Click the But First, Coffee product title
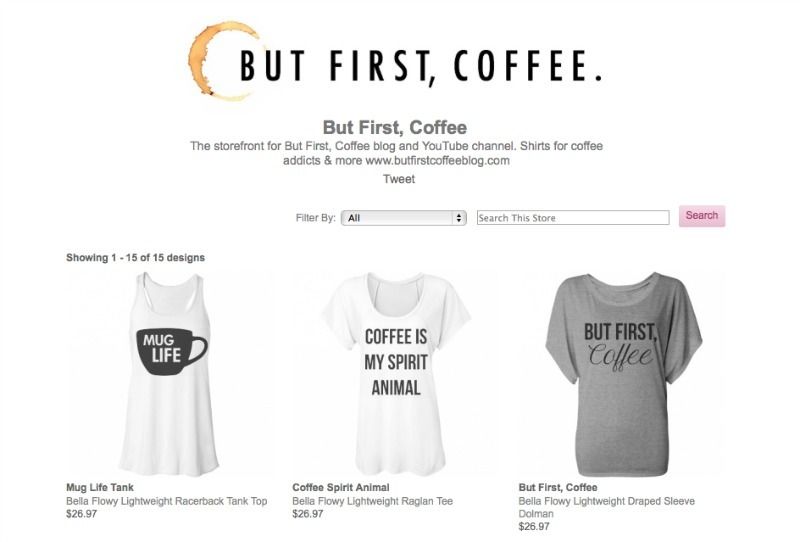The width and height of the screenshot is (800, 542). click(x=558, y=487)
